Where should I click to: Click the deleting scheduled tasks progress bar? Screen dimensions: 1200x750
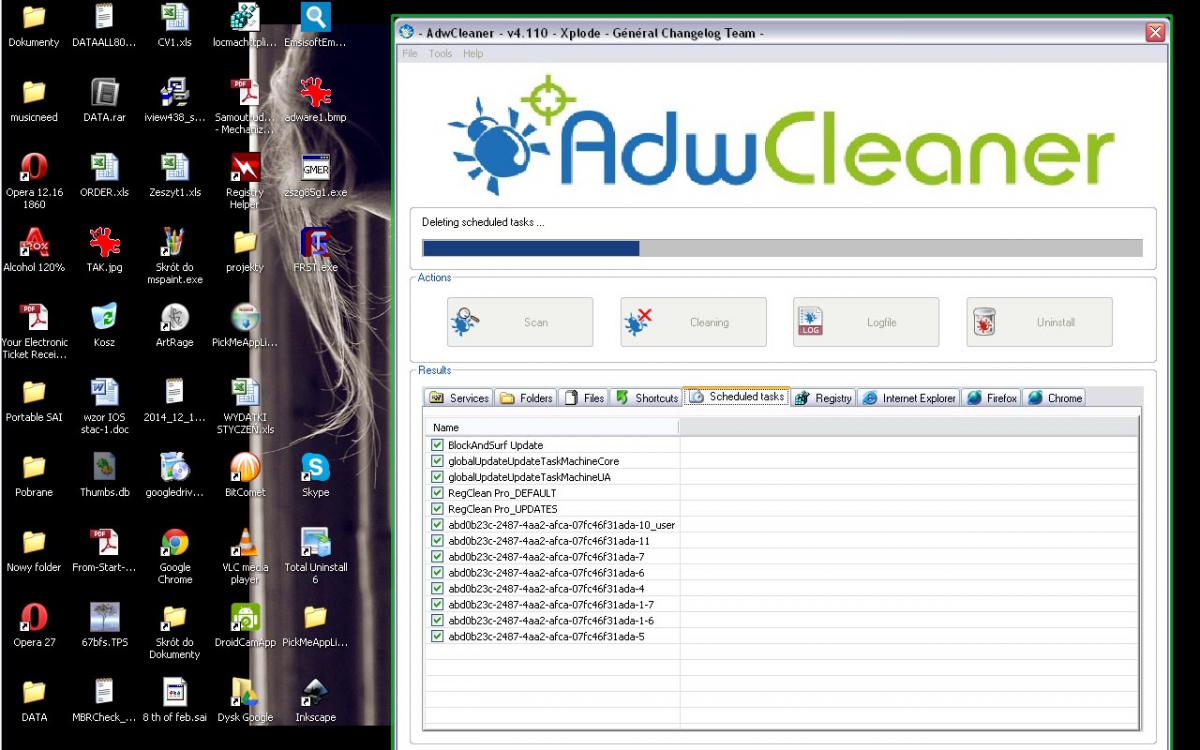(x=782, y=248)
